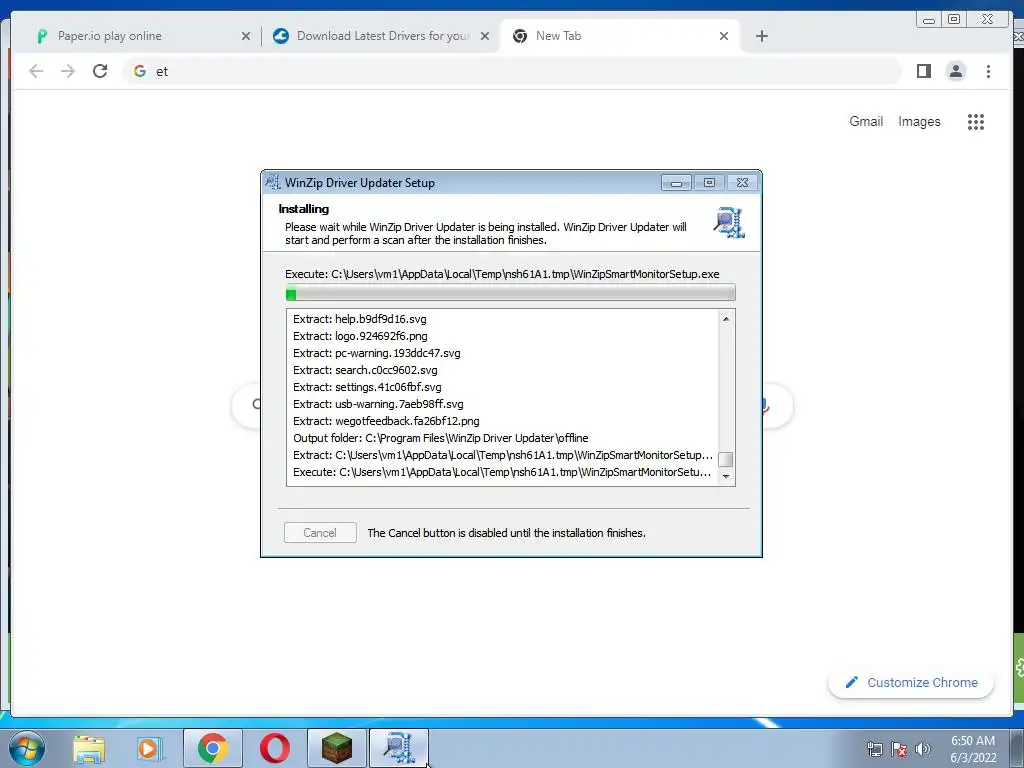Select the 'Extract: pc-warning.193ddc47.svg' log line
The height and width of the screenshot is (768, 1024).
click(377, 353)
